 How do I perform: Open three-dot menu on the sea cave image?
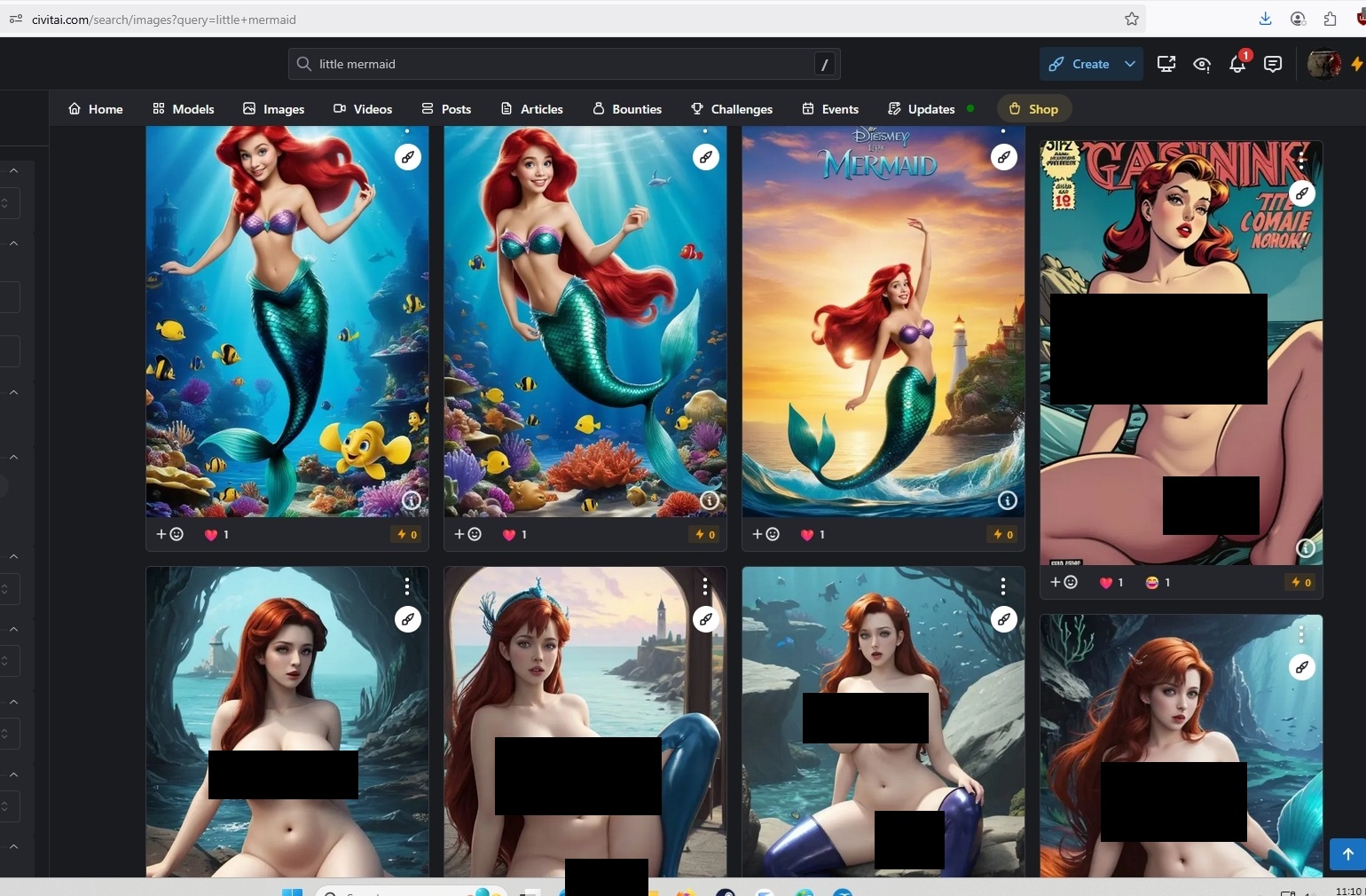407,586
